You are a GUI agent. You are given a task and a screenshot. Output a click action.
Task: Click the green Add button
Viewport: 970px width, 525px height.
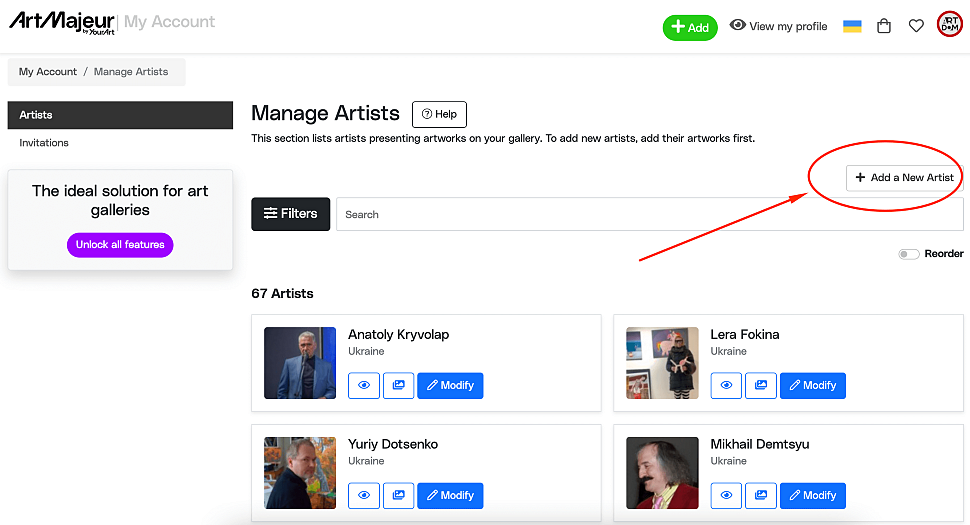pos(690,27)
